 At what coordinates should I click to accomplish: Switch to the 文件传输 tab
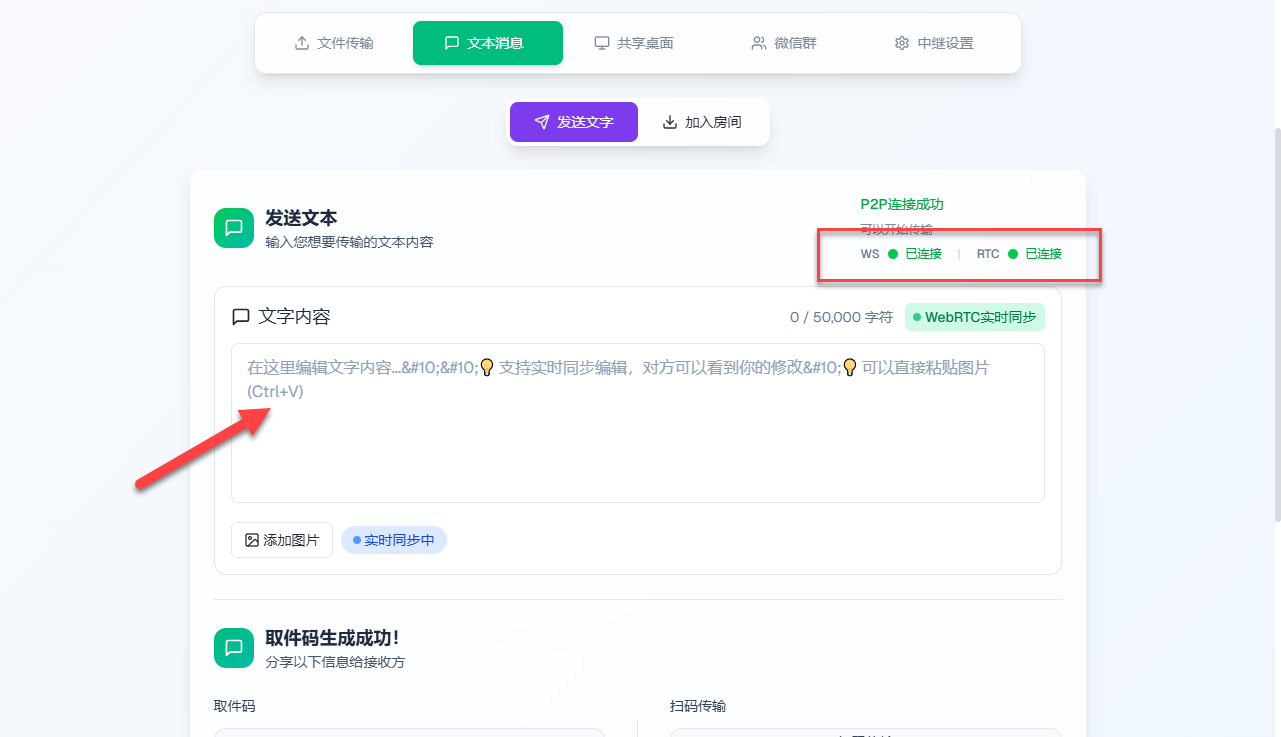click(334, 43)
